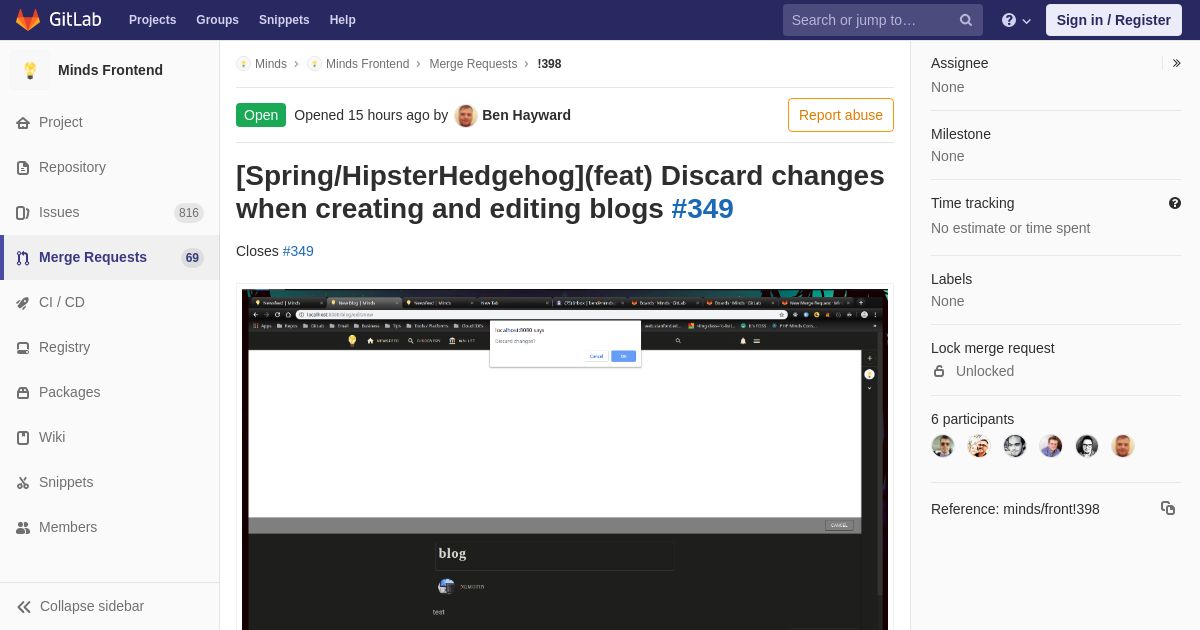Click the !398 breadcrumb item

coord(549,64)
